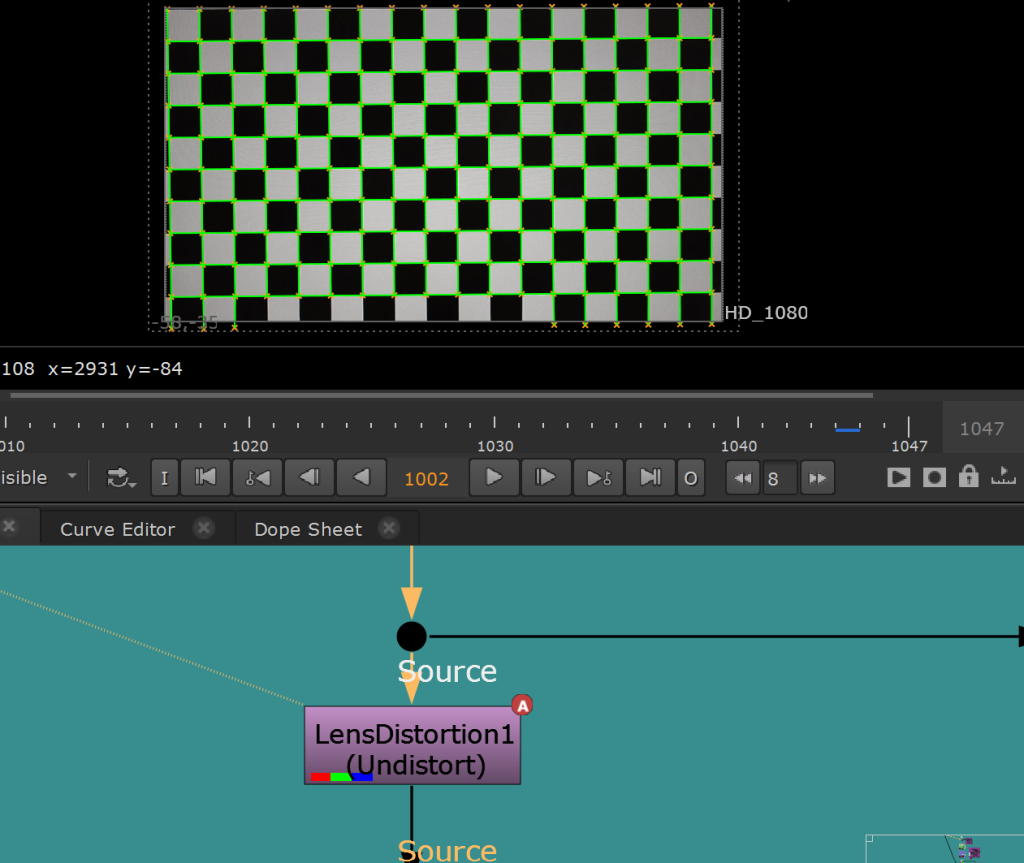The height and width of the screenshot is (863, 1024).
Task: Play the sequence backward
Action: (x=361, y=478)
